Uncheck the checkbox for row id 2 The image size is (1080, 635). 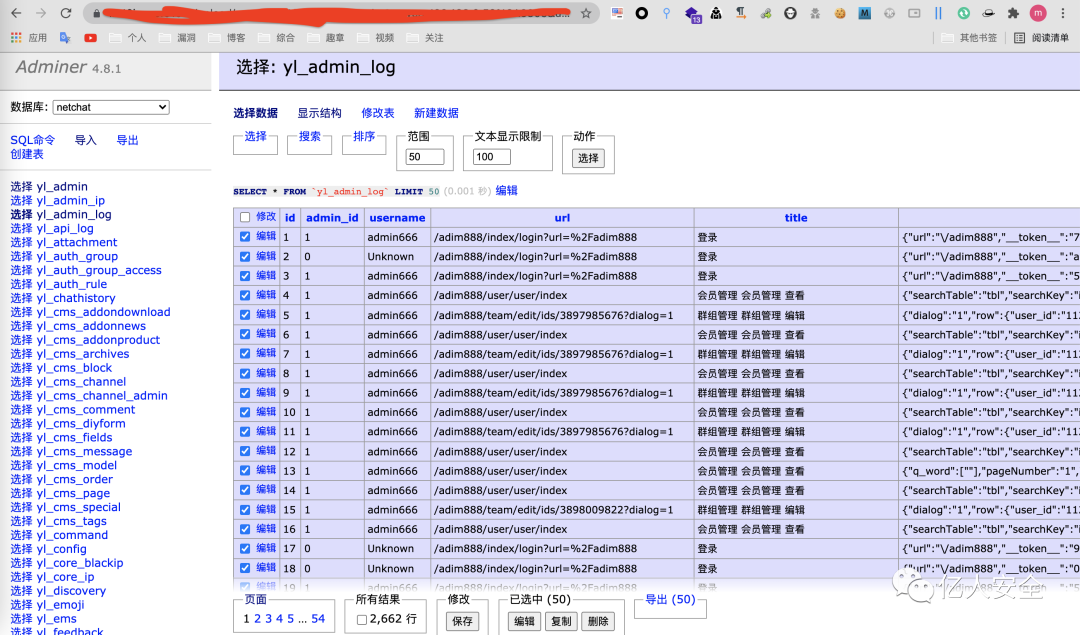click(x=245, y=256)
